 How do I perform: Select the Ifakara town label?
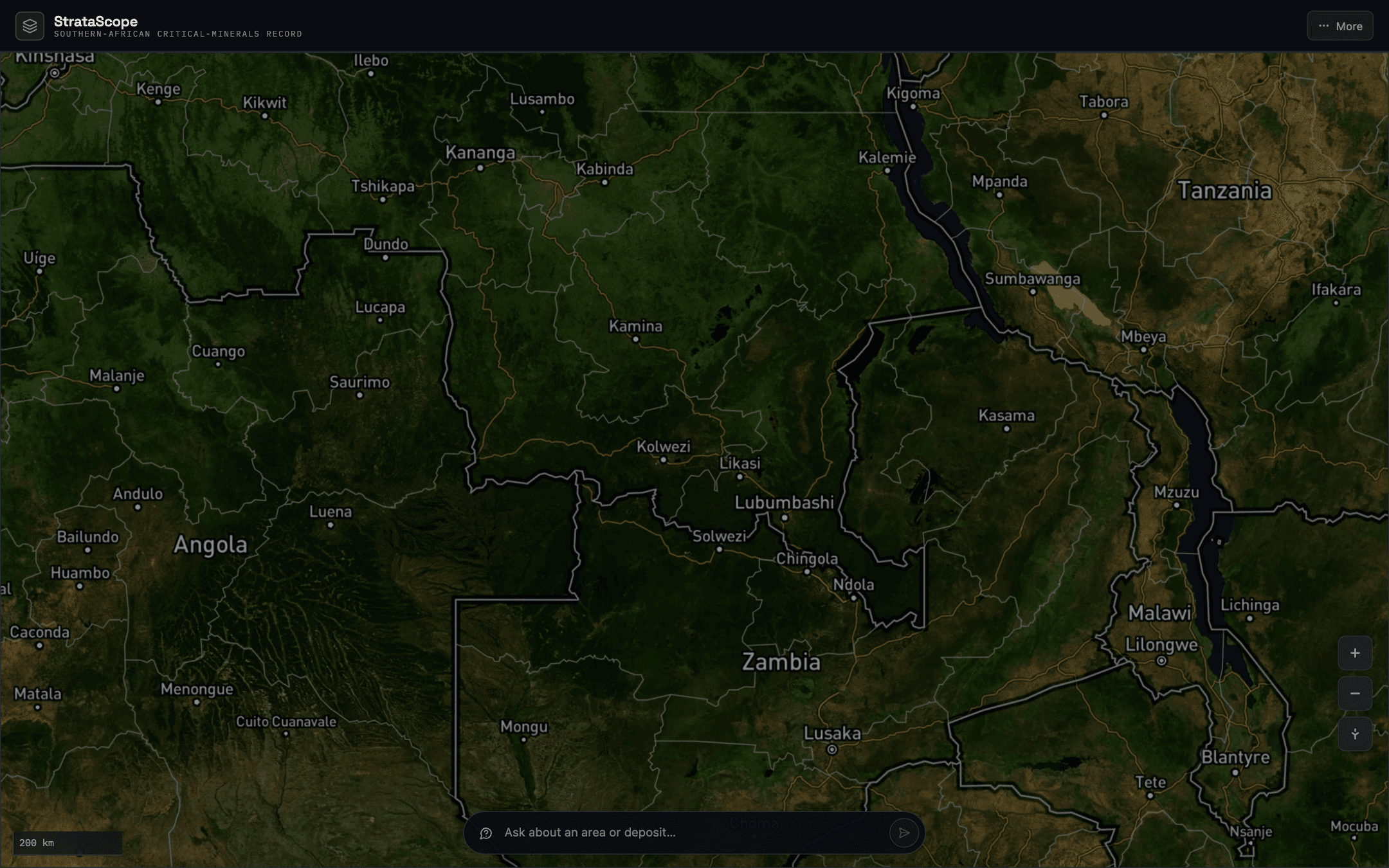(1336, 290)
